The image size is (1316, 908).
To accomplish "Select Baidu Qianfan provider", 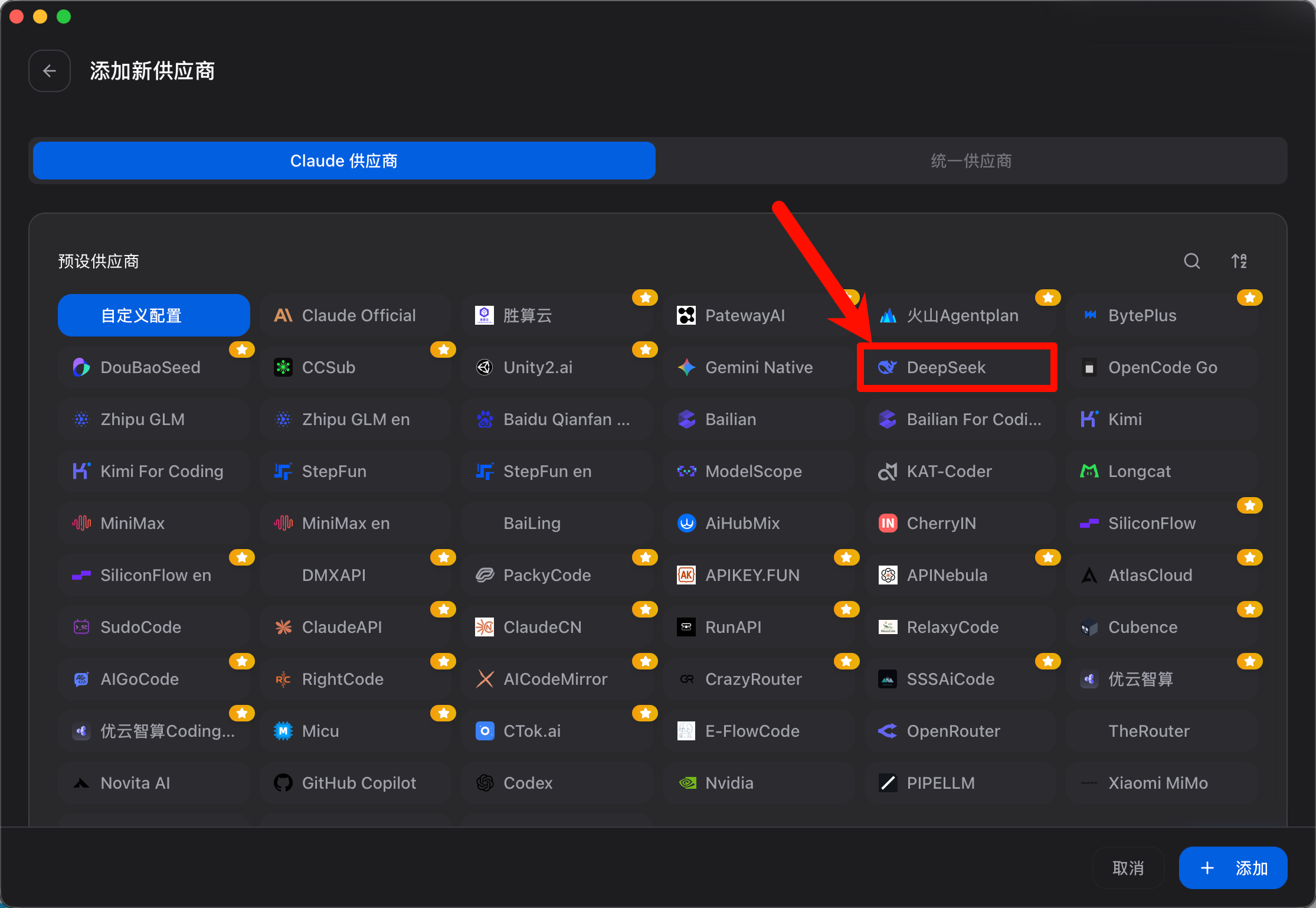I will point(557,419).
